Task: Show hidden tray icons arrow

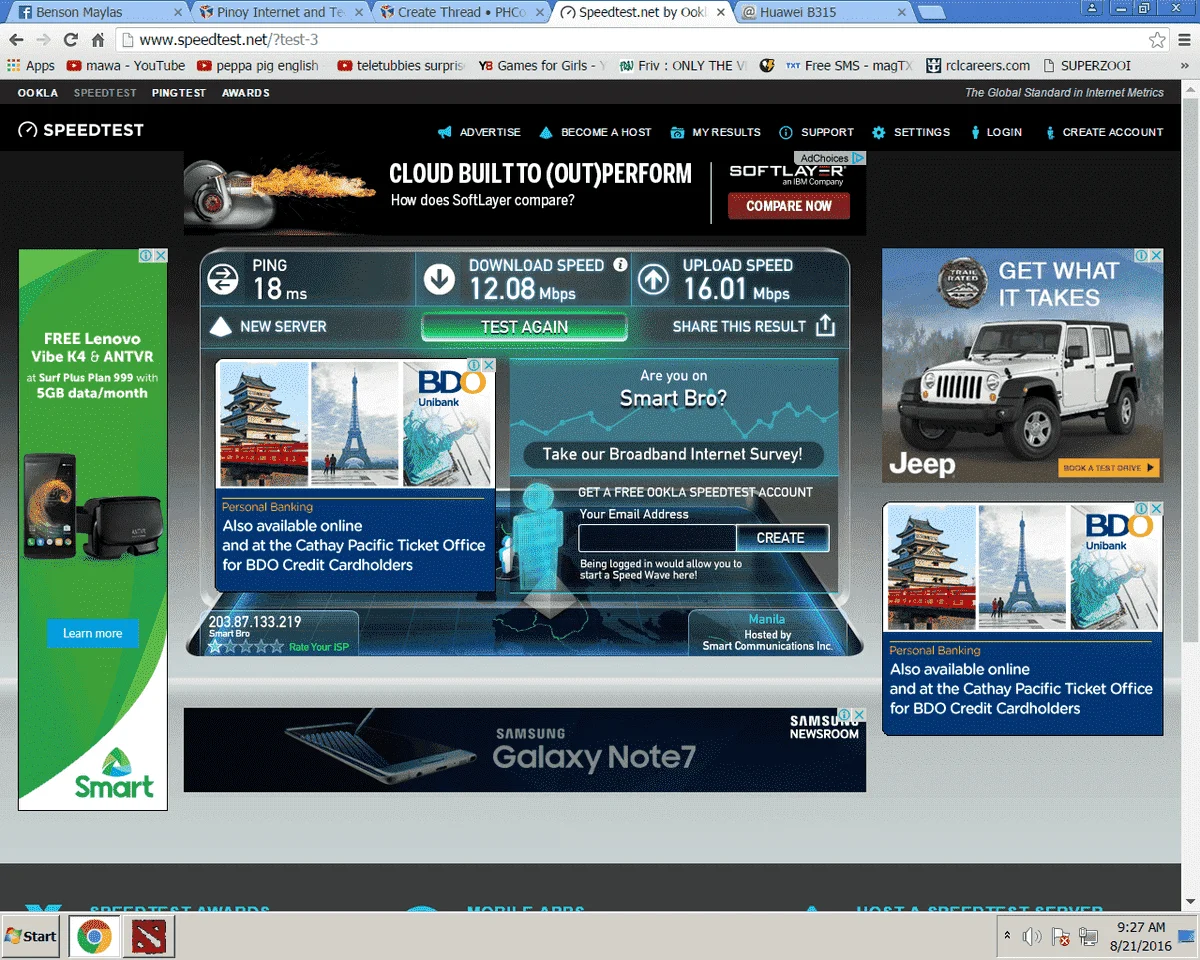Action: 1007,936
